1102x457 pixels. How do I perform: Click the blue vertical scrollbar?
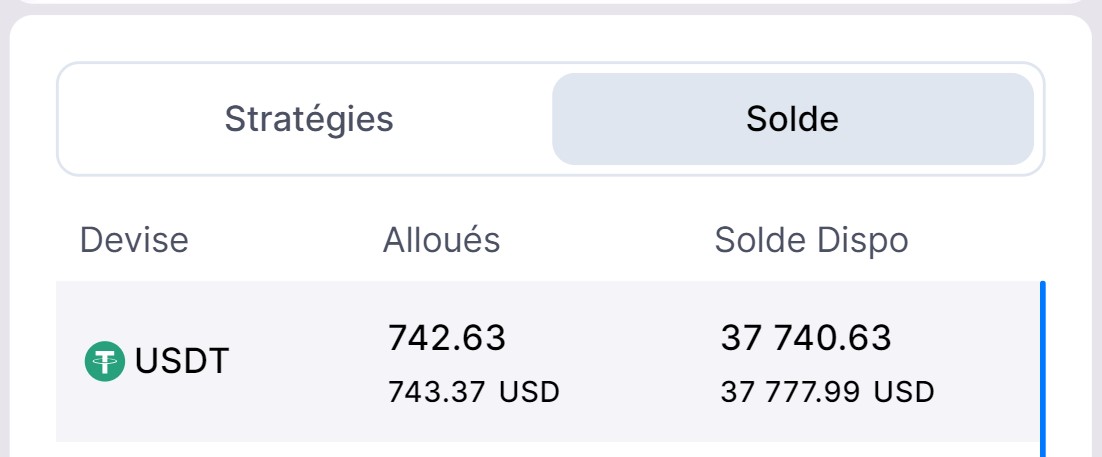tap(1042, 368)
